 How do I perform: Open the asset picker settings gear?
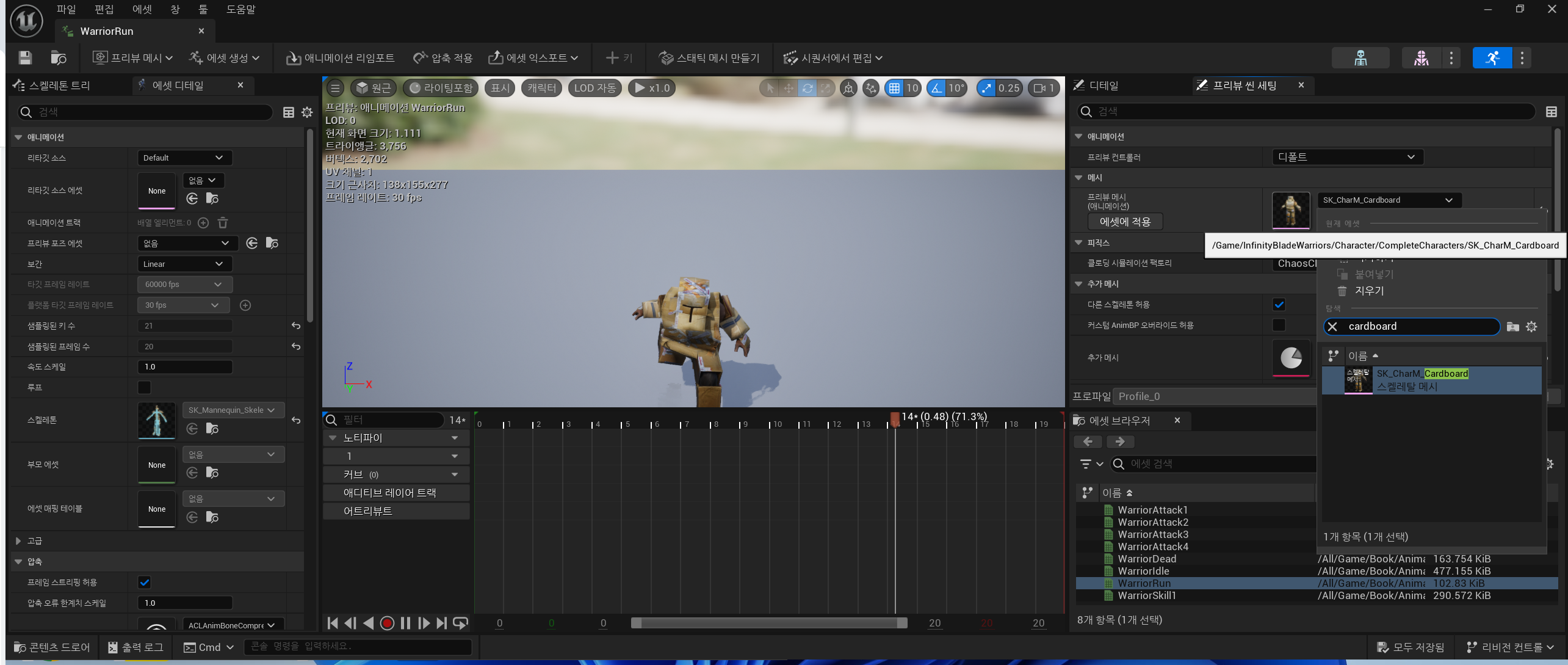point(1531,327)
